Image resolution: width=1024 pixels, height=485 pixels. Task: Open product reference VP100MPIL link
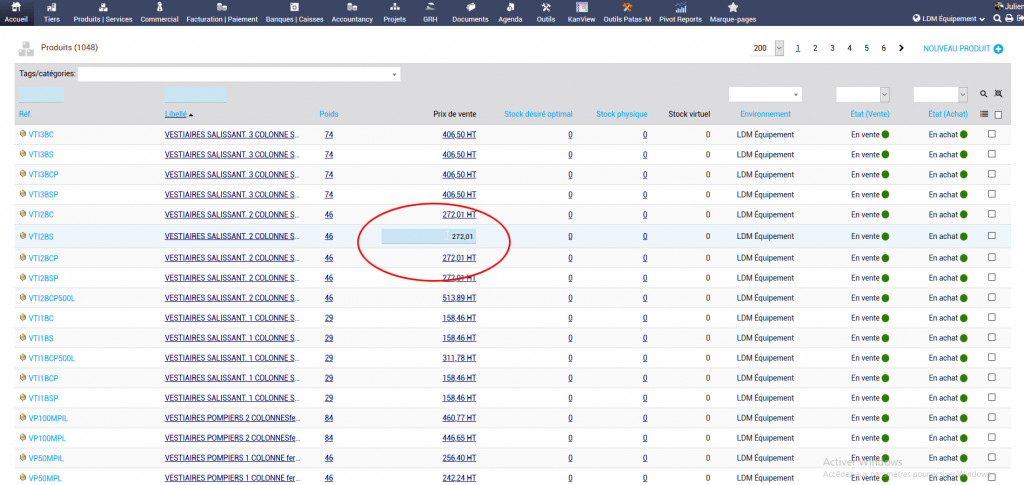(47, 418)
